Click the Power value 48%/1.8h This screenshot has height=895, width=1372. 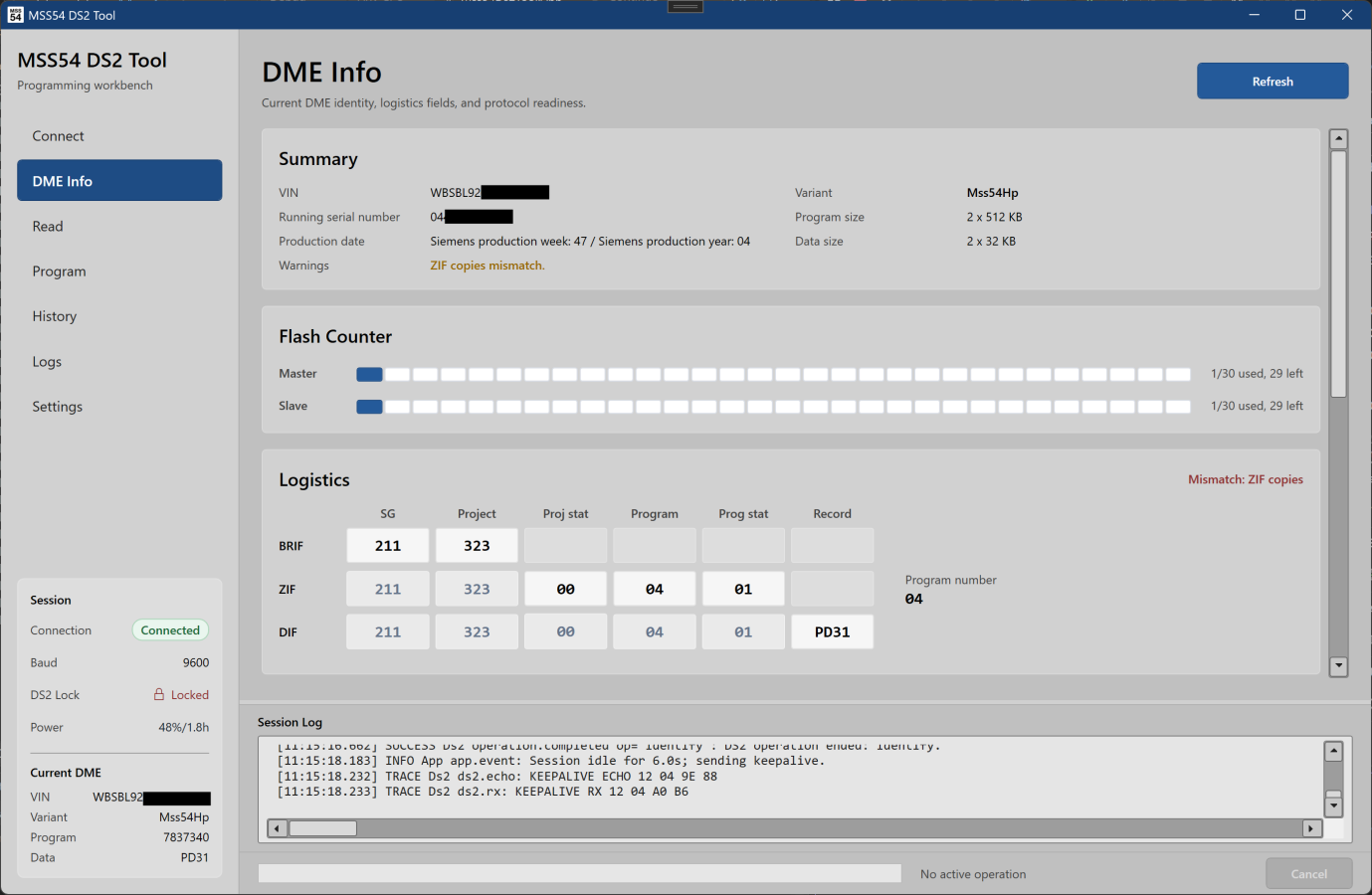[x=184, y=727]
